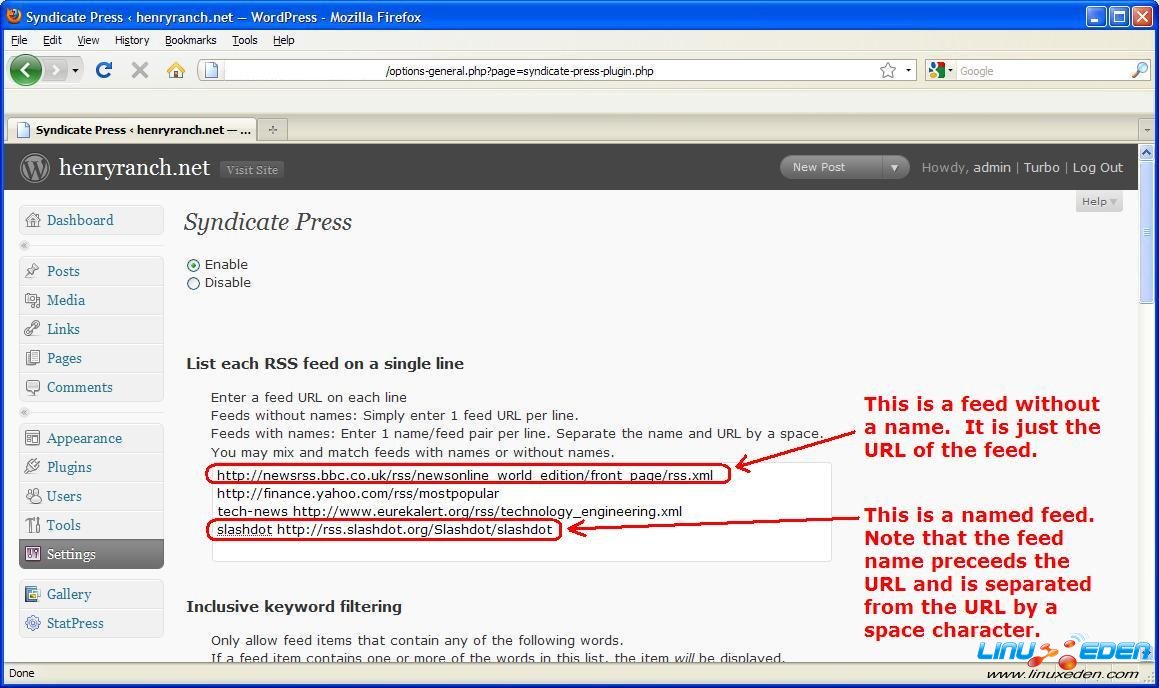The height and width of the screenshot is (688, 1159).
Task: Select the Disable radio button
Action: [193, 283]
